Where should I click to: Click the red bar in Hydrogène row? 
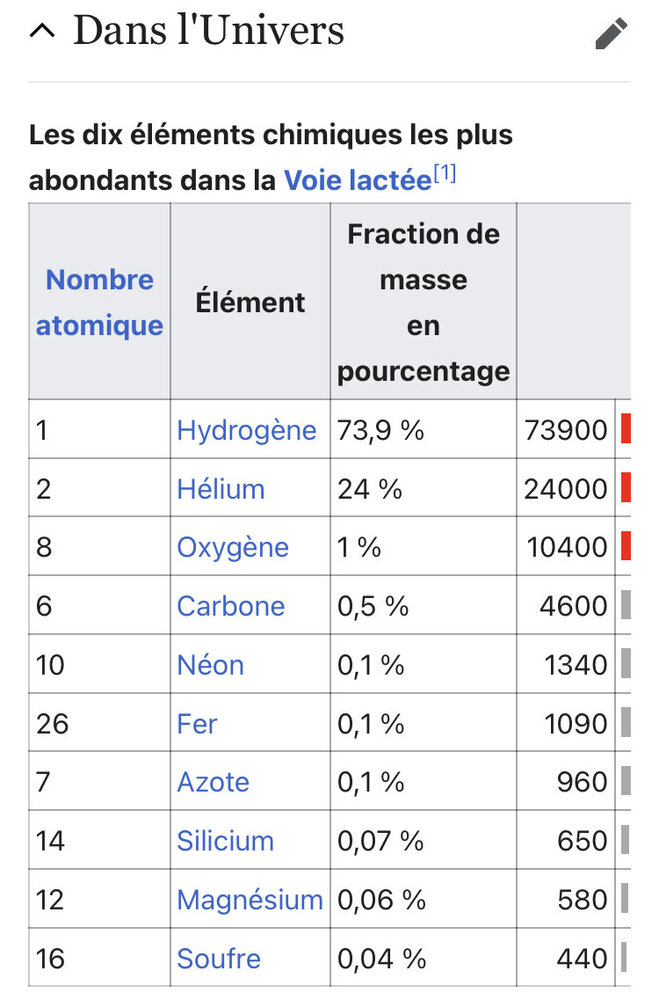point(625,430)
